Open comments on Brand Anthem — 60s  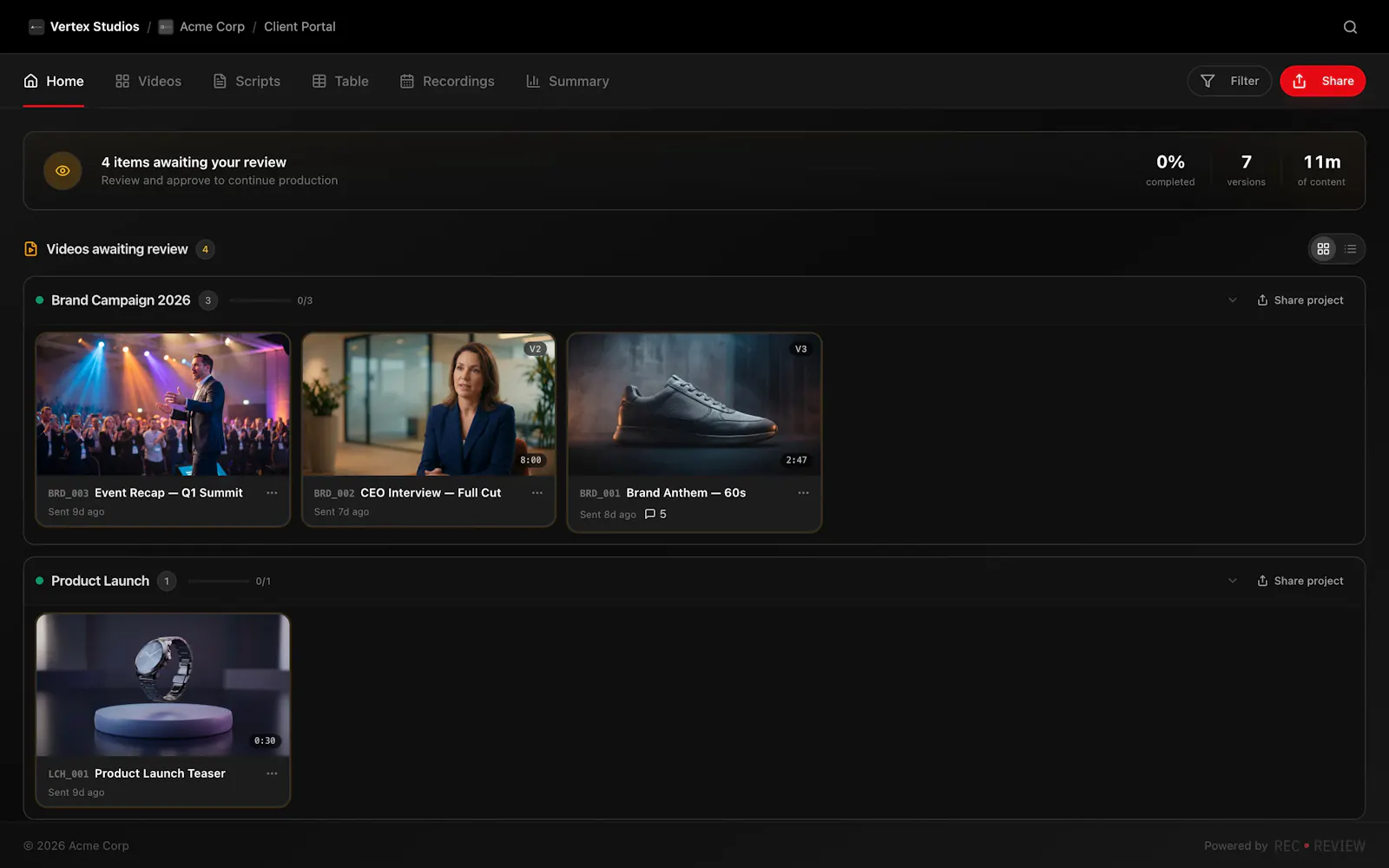click(x=655, y=514)
